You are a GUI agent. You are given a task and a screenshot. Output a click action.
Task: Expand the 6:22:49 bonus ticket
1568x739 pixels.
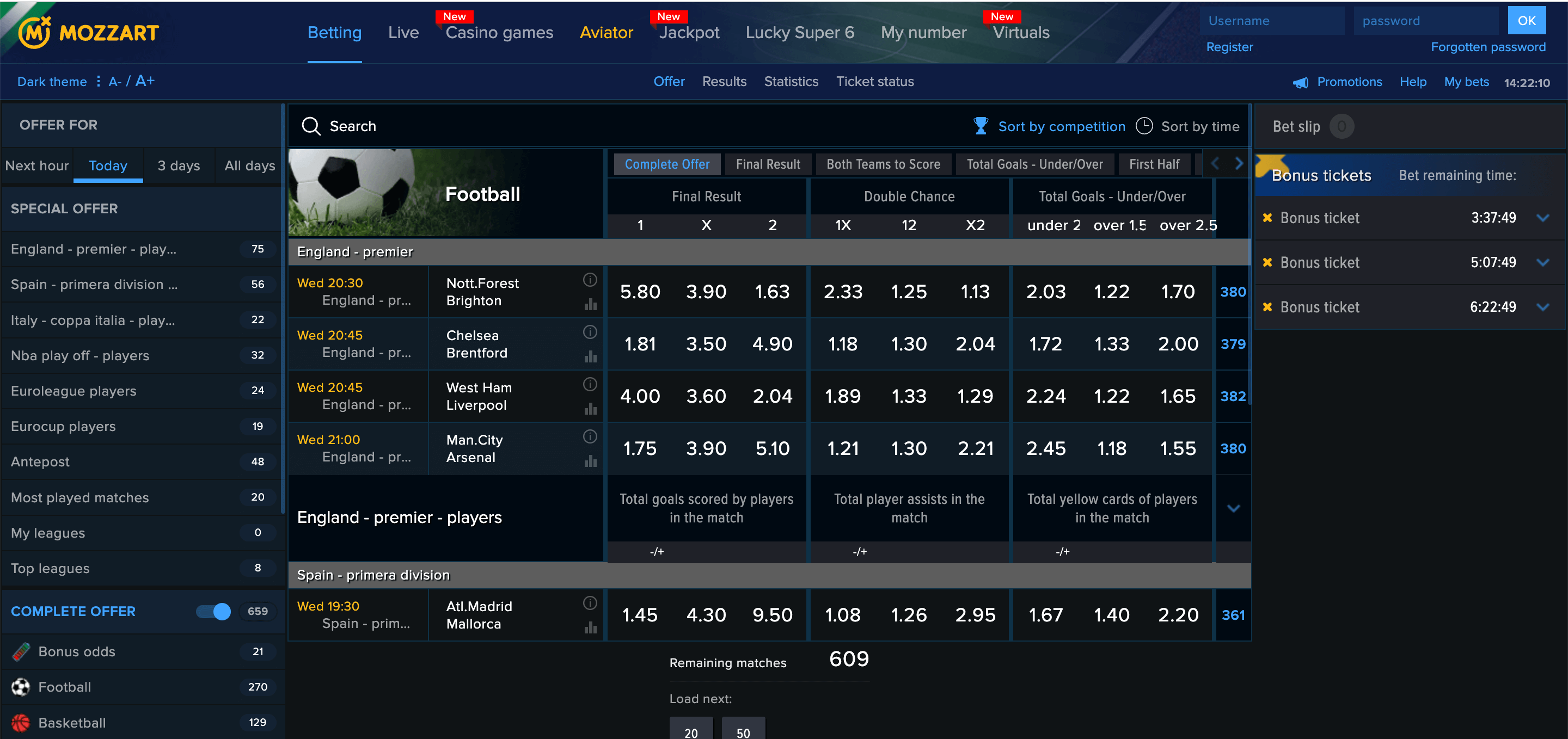[x=1542, y=306]
